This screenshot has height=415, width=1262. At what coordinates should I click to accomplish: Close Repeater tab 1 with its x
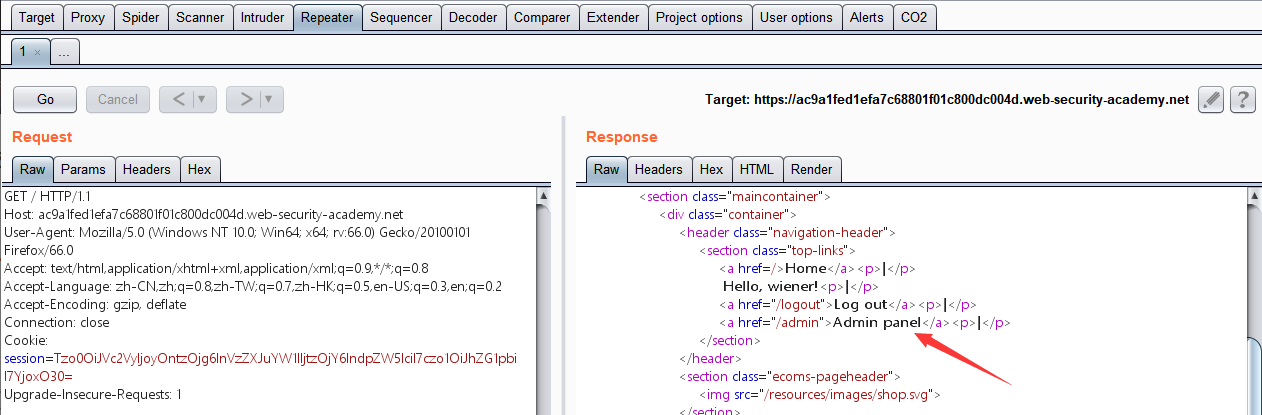(x=37, y=52)
